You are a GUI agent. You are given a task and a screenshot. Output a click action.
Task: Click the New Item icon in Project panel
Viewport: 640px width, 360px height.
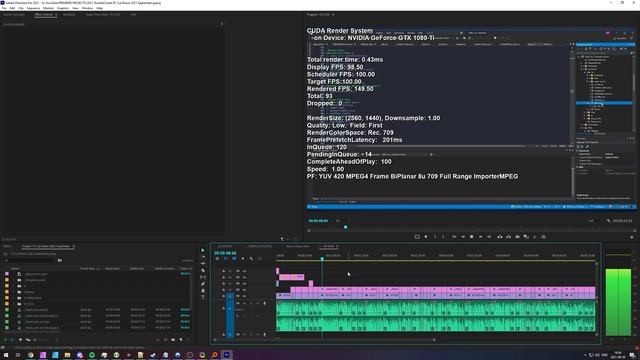(181, 340)
